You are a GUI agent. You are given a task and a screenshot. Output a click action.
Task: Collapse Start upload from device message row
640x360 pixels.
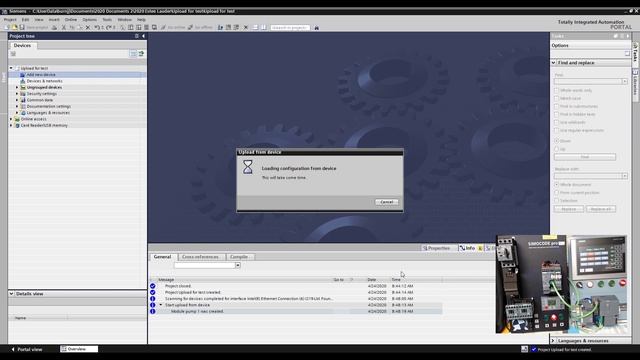(161, 305)
